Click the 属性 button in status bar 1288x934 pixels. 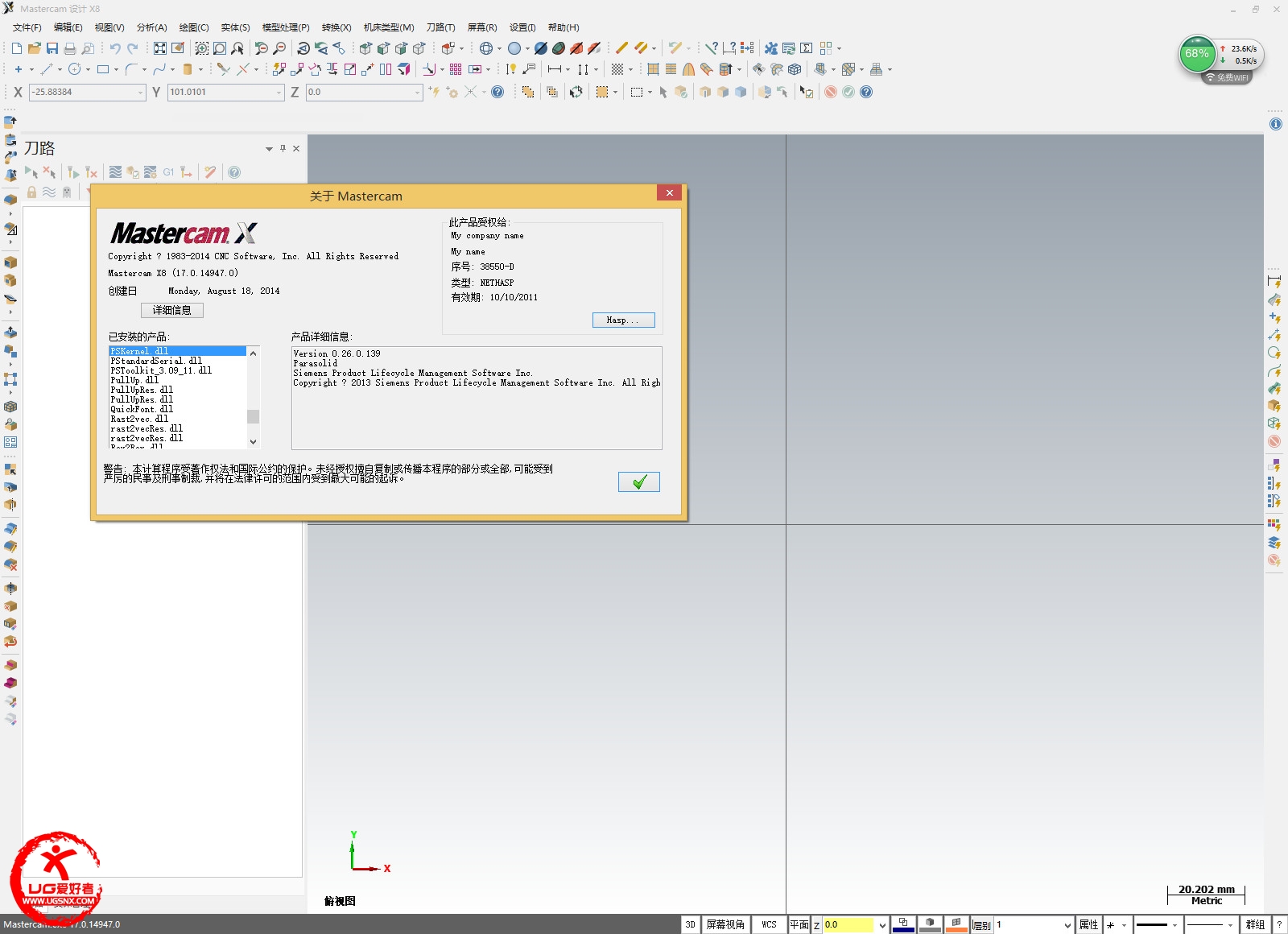tap(1089, 924)
